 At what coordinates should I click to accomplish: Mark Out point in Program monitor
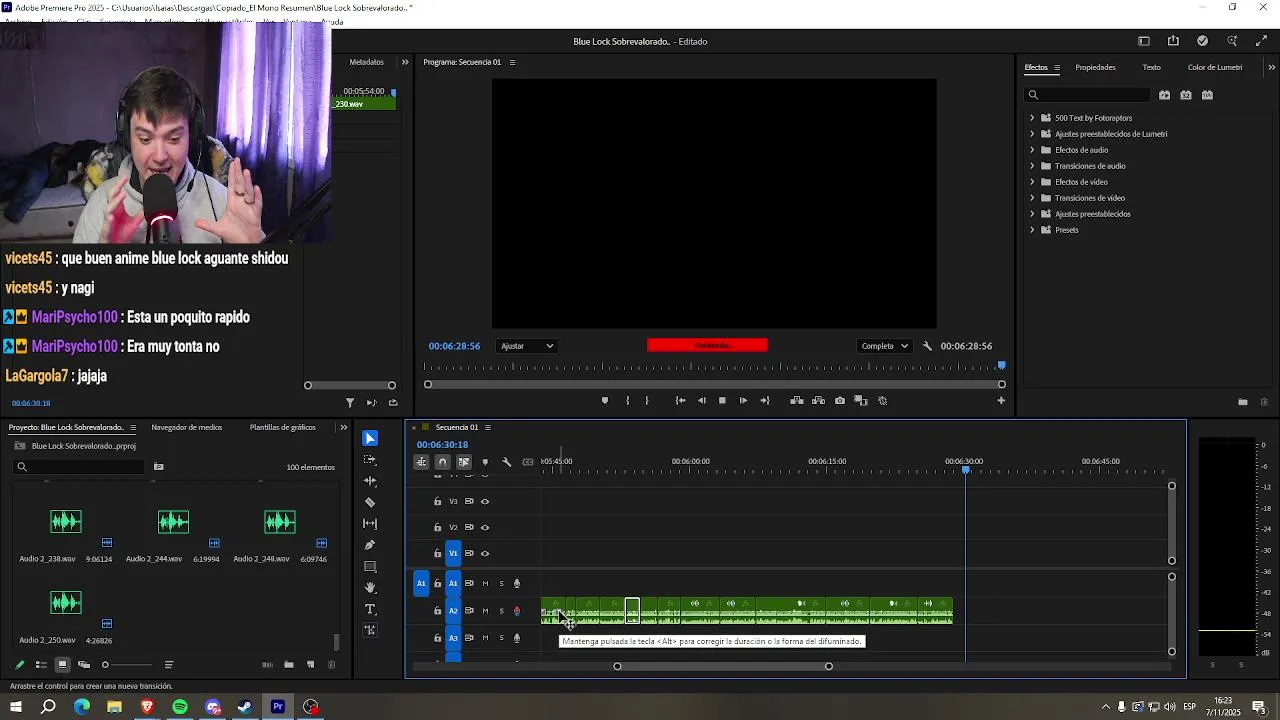[647, 401]
